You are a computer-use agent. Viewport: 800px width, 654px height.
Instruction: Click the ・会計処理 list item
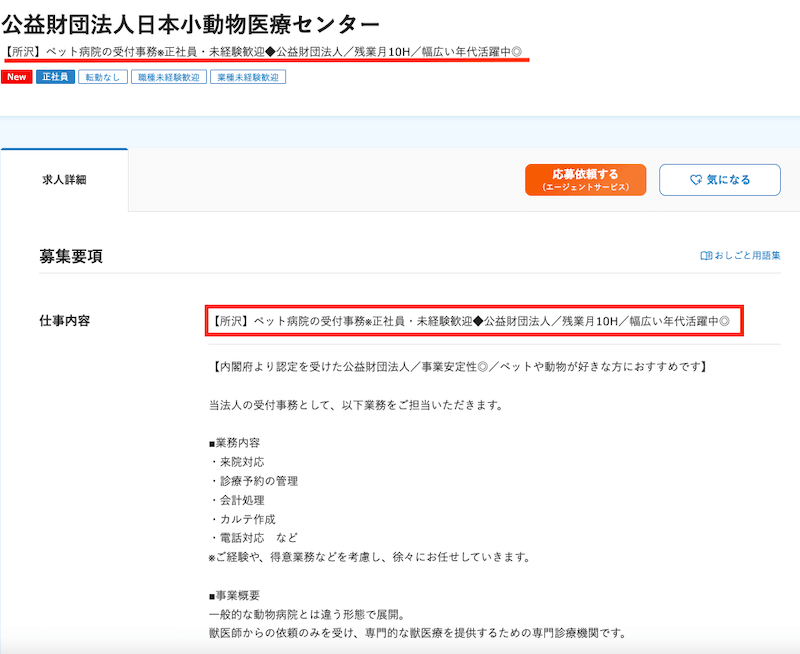coord(237,500)
